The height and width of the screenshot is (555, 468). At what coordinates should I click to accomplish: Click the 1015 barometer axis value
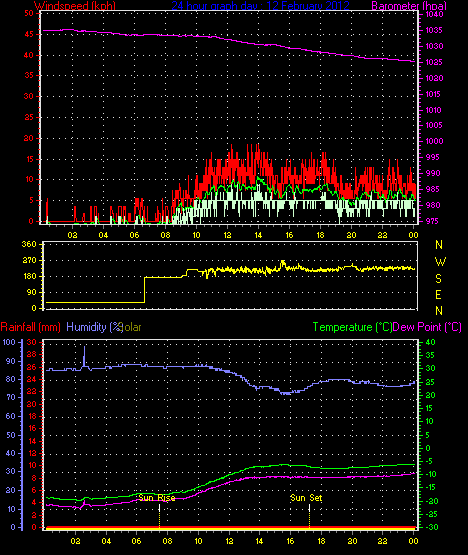[433, 94]
